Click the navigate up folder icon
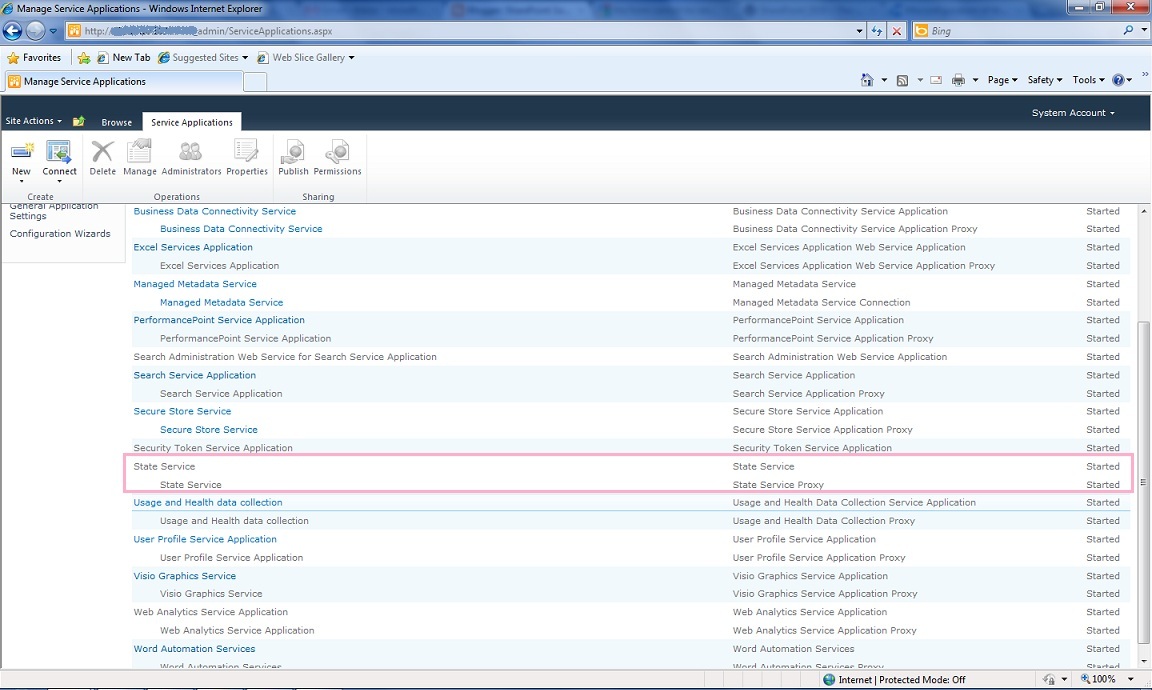Screen dimensions: 1152x690 [x=79, y=121]
